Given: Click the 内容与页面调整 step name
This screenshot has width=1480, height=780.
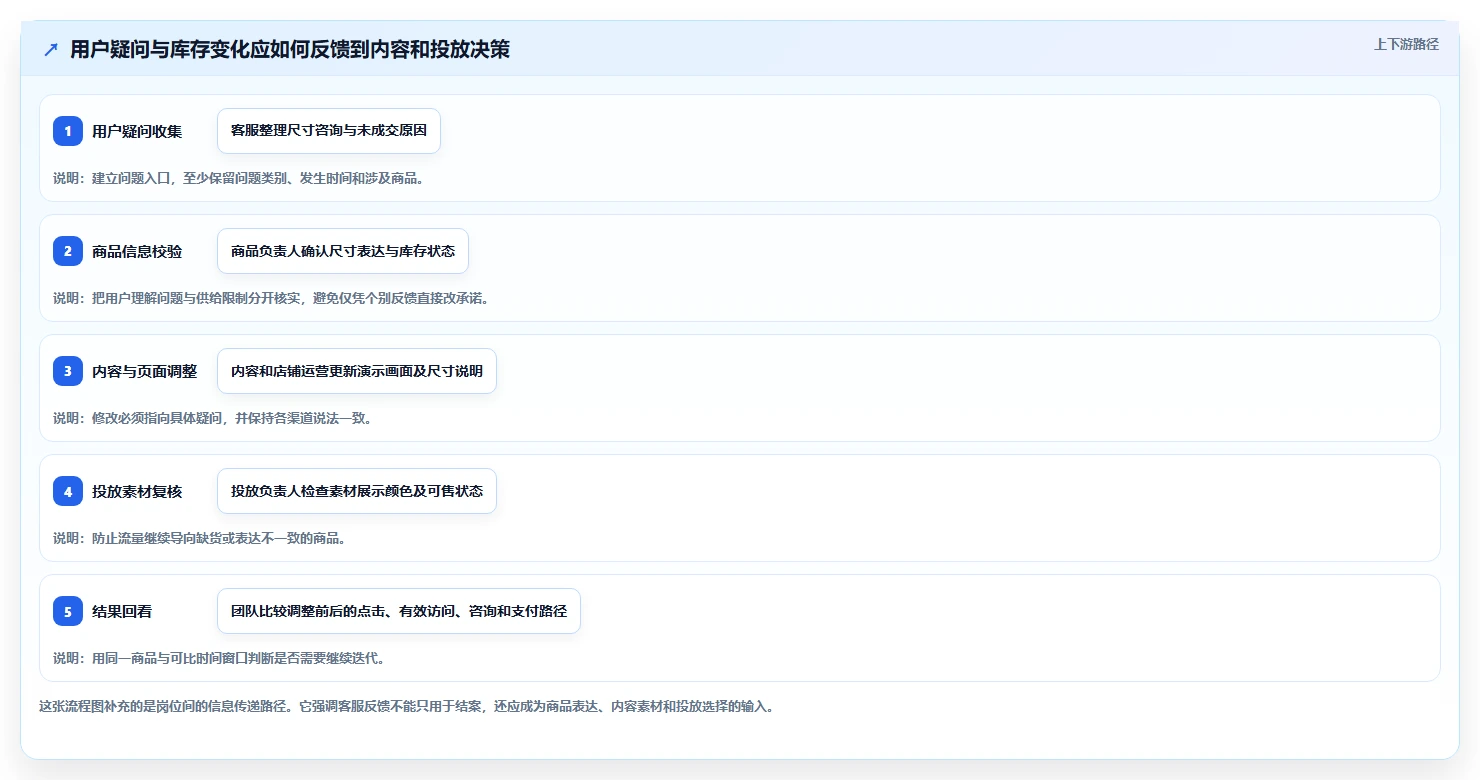Looking at the screenshot, I should point(144,371).
